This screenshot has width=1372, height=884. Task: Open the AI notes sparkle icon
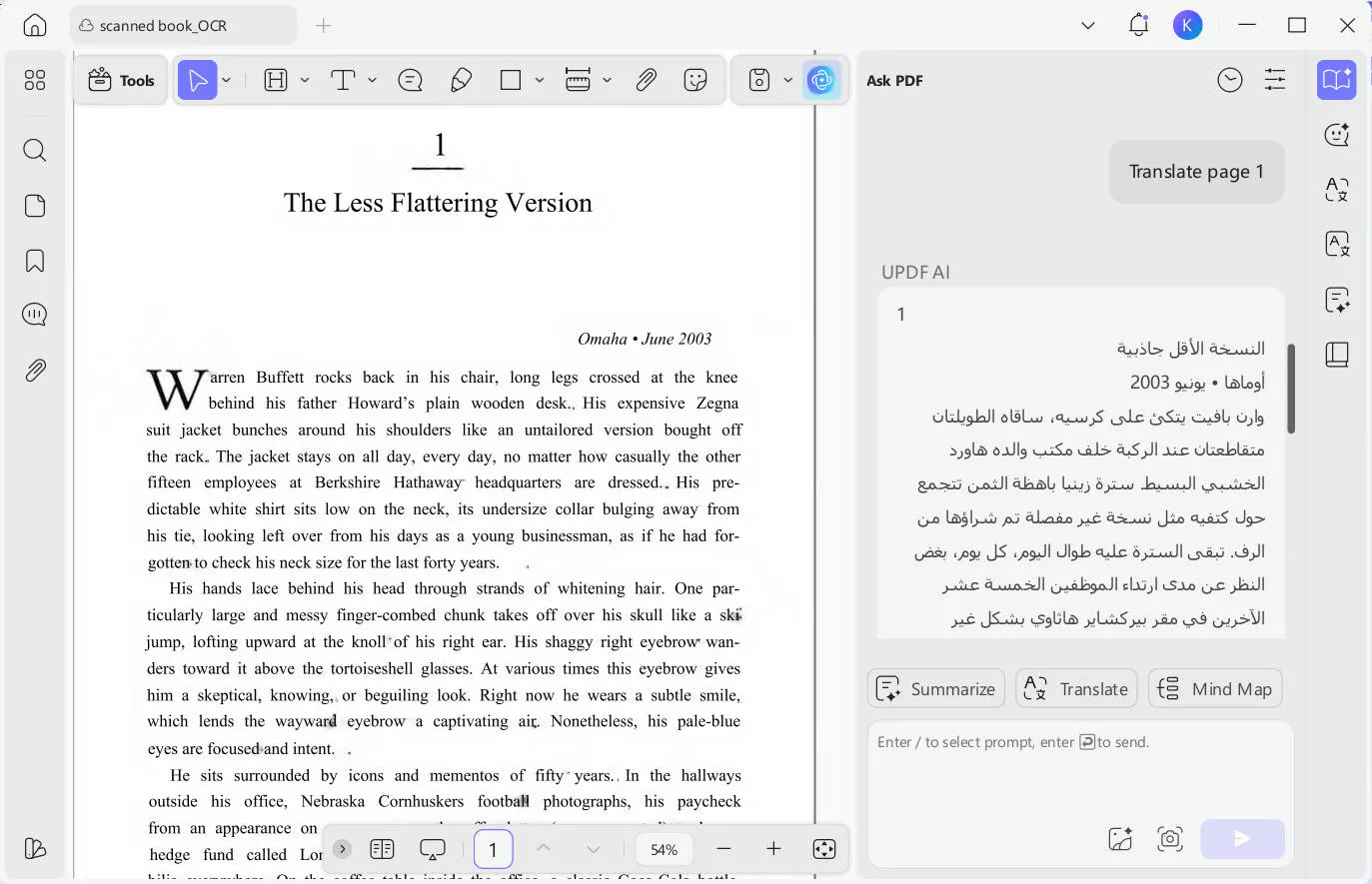1337,300
